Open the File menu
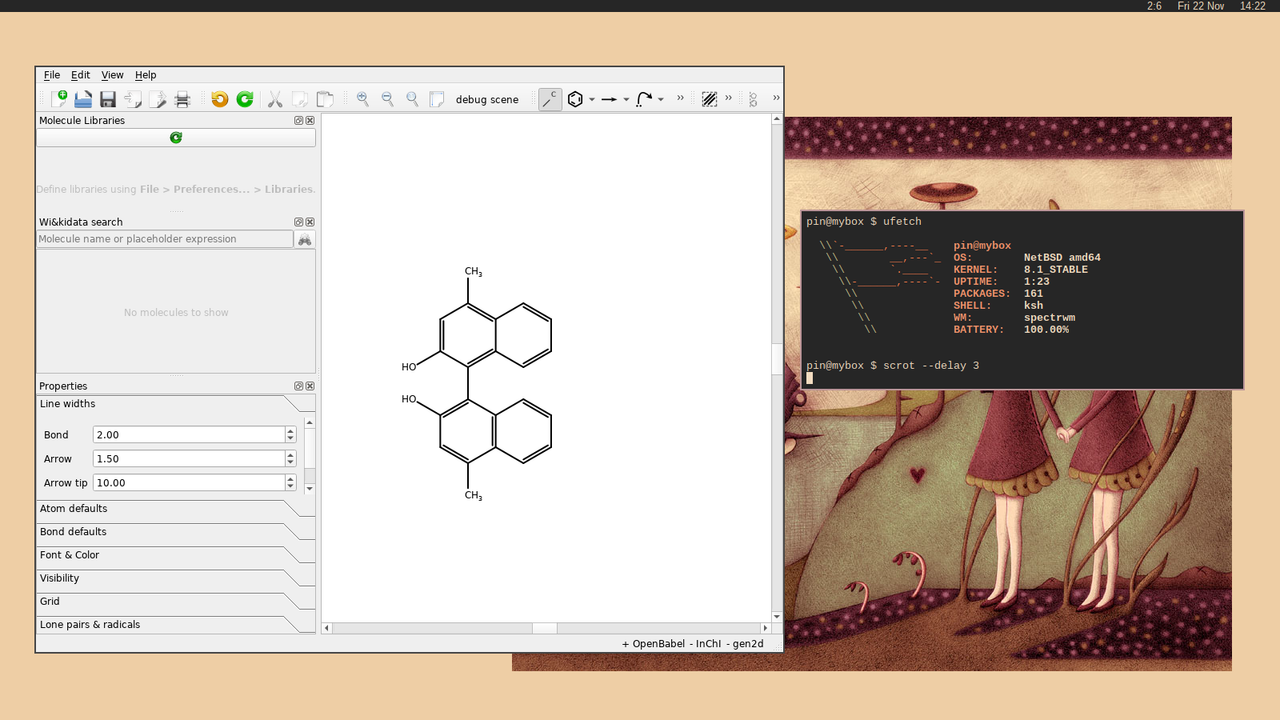The width and height of the screenshot is (1280, 720). tap(52, 75)
